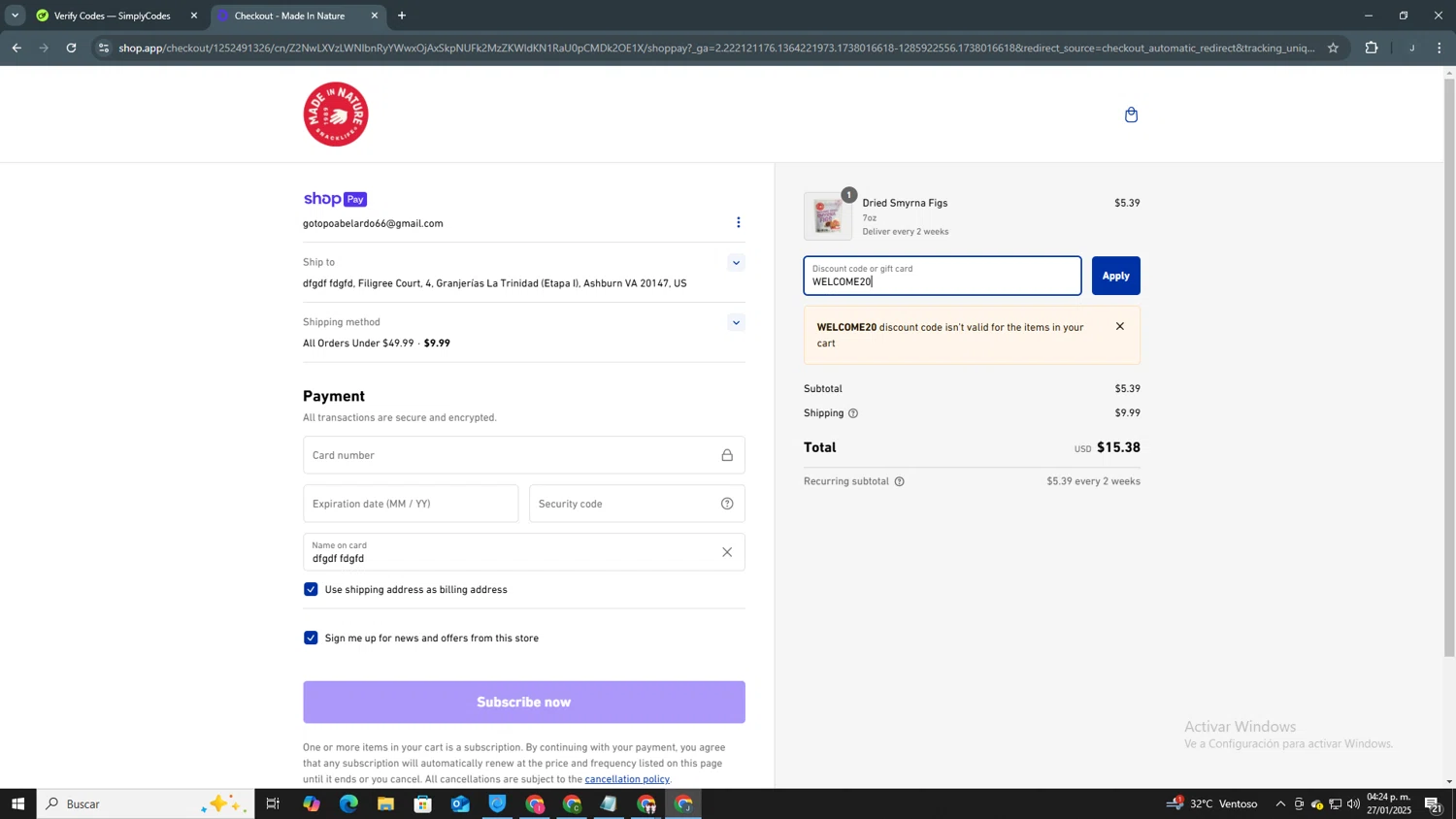The height and width of the screenshot is (819, 1456).
Task: Open the Meet Now camera tray icon
Action: coord(1299,804)
